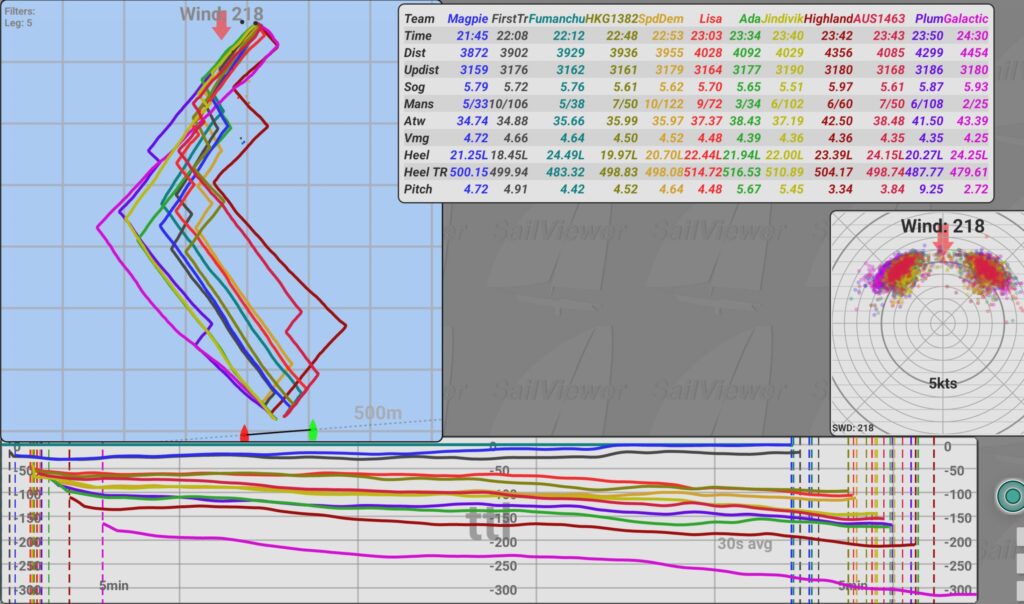
Task: Select the Plum team column header
Action: [x=929, y=19]
